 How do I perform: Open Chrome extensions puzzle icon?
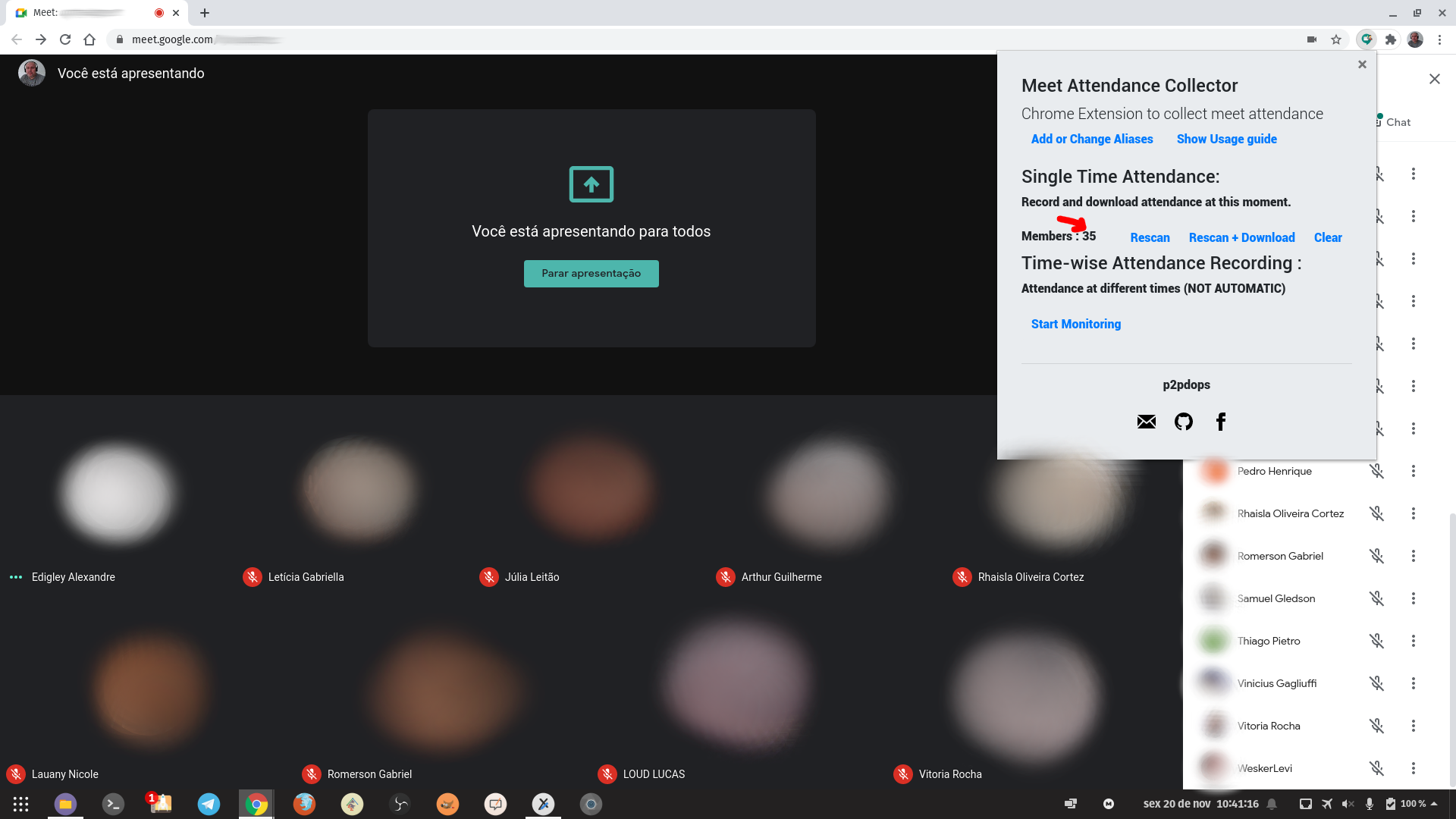click(x=1390, y=39)
